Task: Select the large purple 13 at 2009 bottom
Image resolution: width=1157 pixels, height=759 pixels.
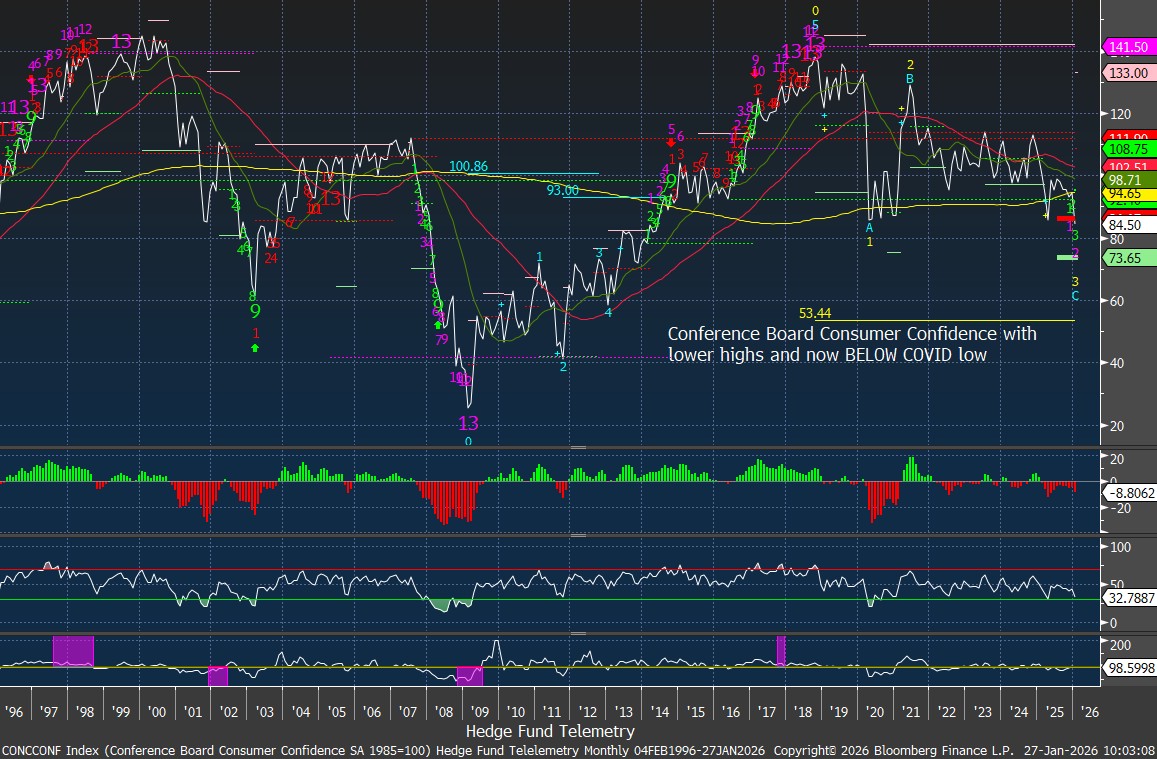Action: pyautogui.click(x=468, y=423)
